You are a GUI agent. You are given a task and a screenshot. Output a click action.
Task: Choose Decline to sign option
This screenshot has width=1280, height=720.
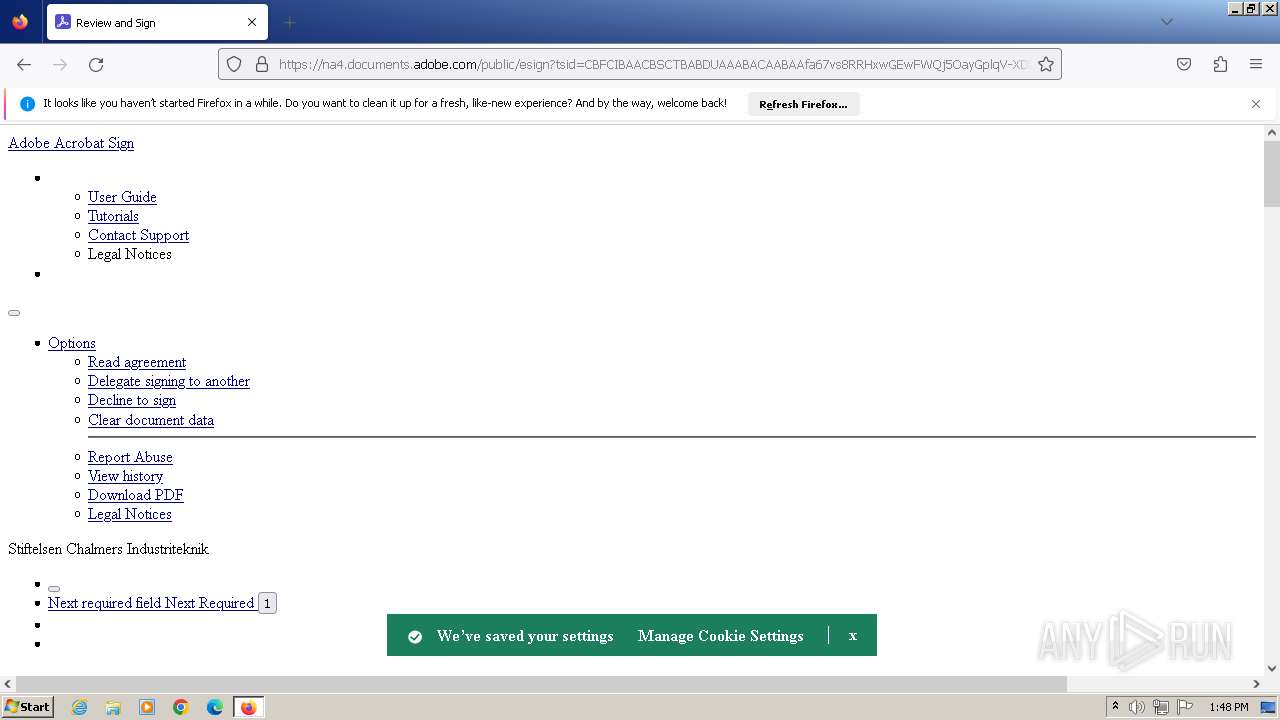point(132,400)
